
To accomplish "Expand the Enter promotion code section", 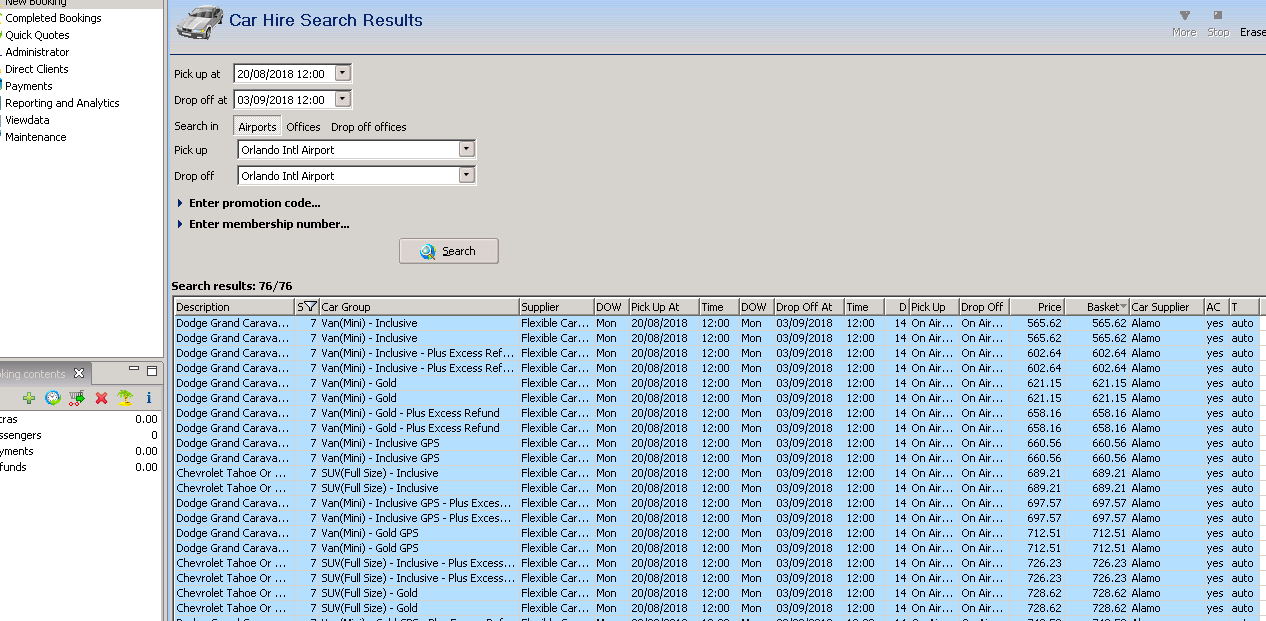I will click(x=254, y=203).
